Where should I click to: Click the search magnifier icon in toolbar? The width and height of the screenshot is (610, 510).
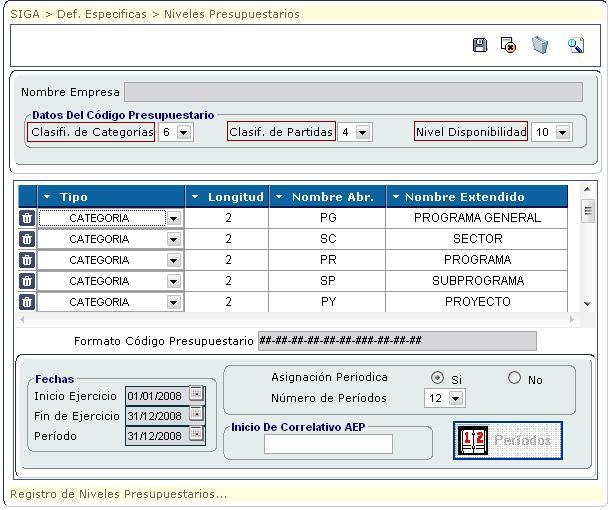point(575,45)
